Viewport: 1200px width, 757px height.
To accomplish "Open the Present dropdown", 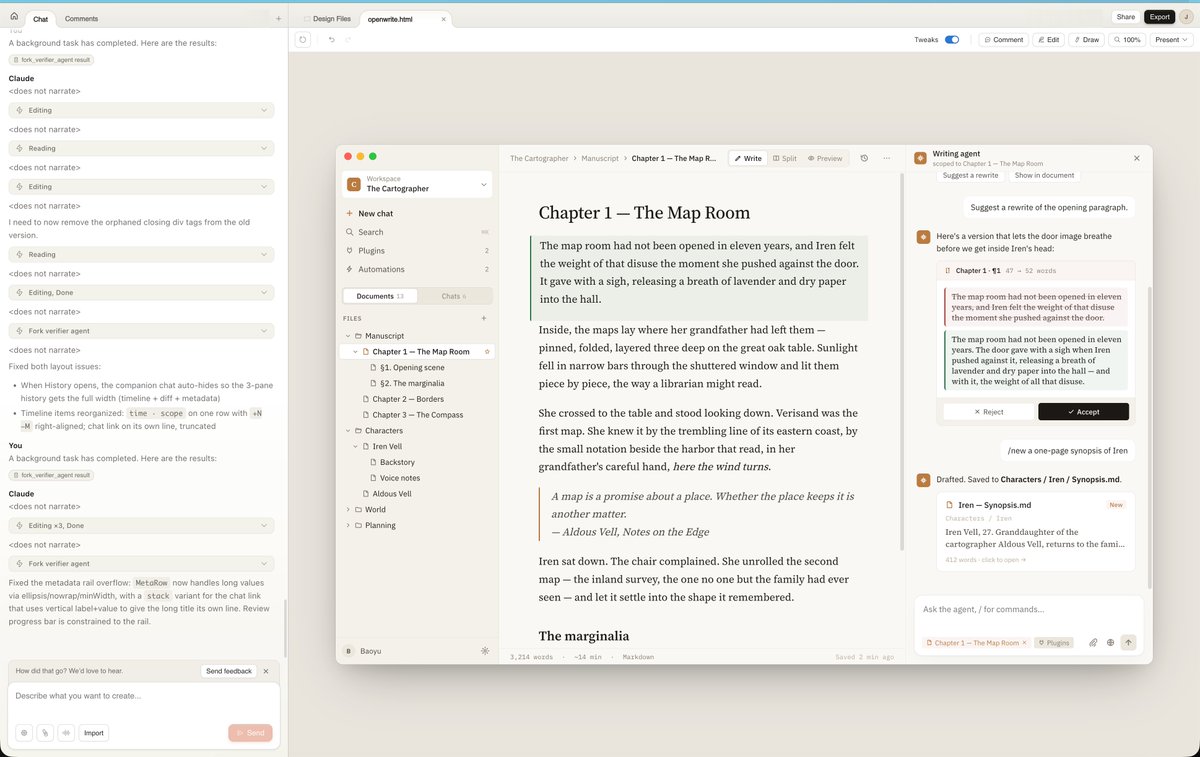I will point(1171,40).
